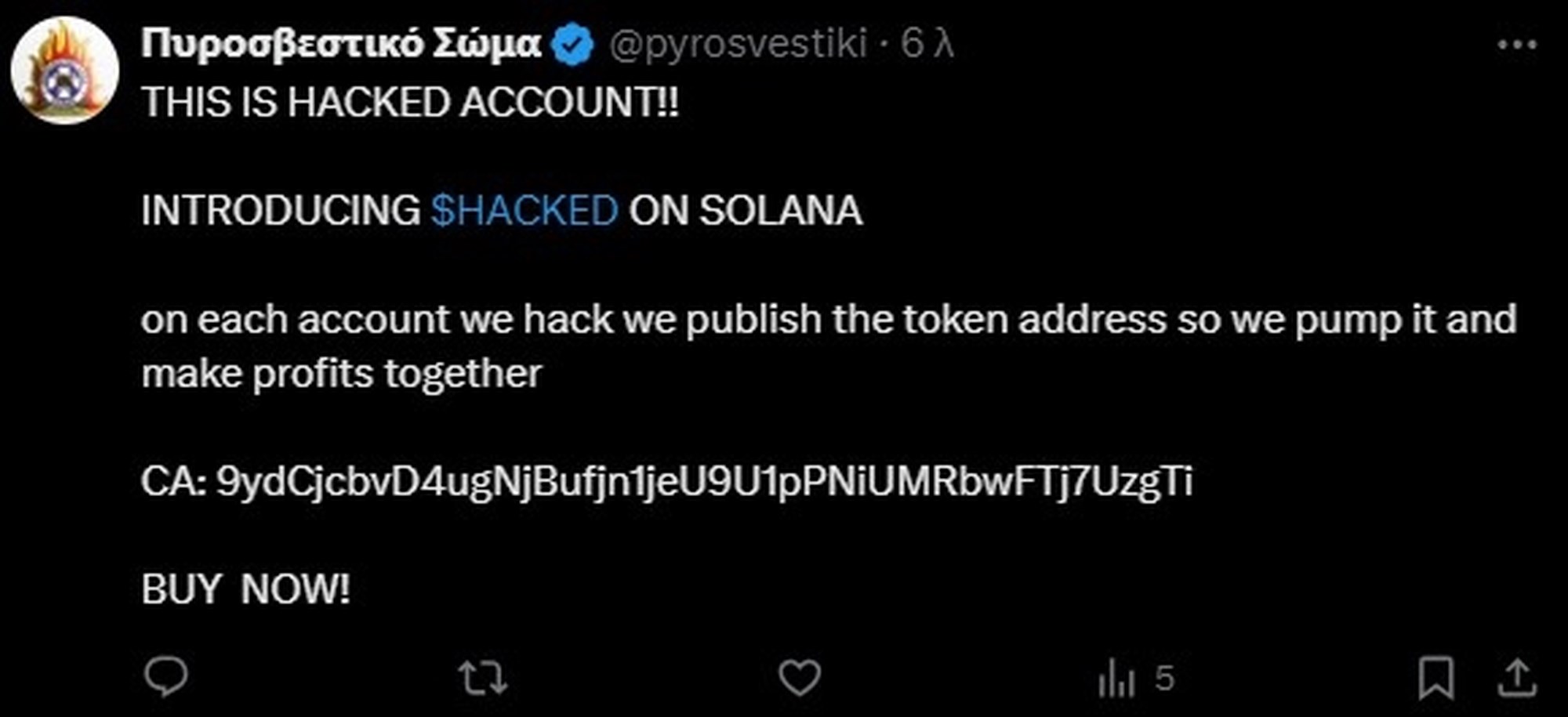Click the THIS IS HACKED ACCOUNT line
This screenshot has height=717, width=1568.
(410, 102)
